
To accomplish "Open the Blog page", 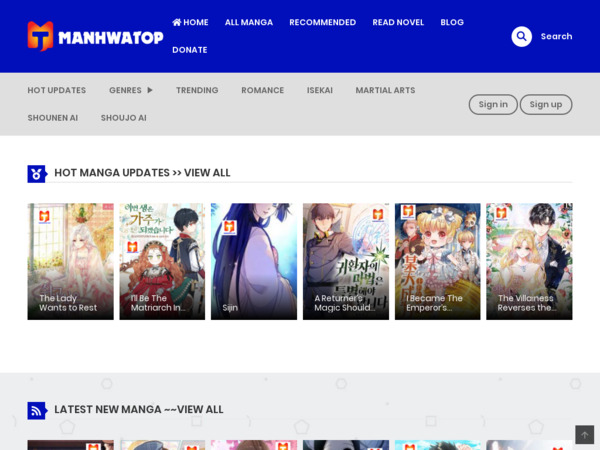I will [x=452, y=22].
